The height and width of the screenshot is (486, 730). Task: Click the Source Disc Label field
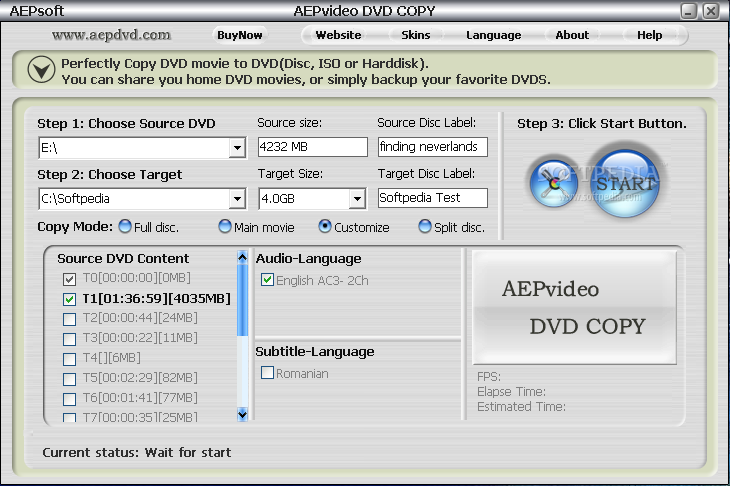[x=433, y=147]
